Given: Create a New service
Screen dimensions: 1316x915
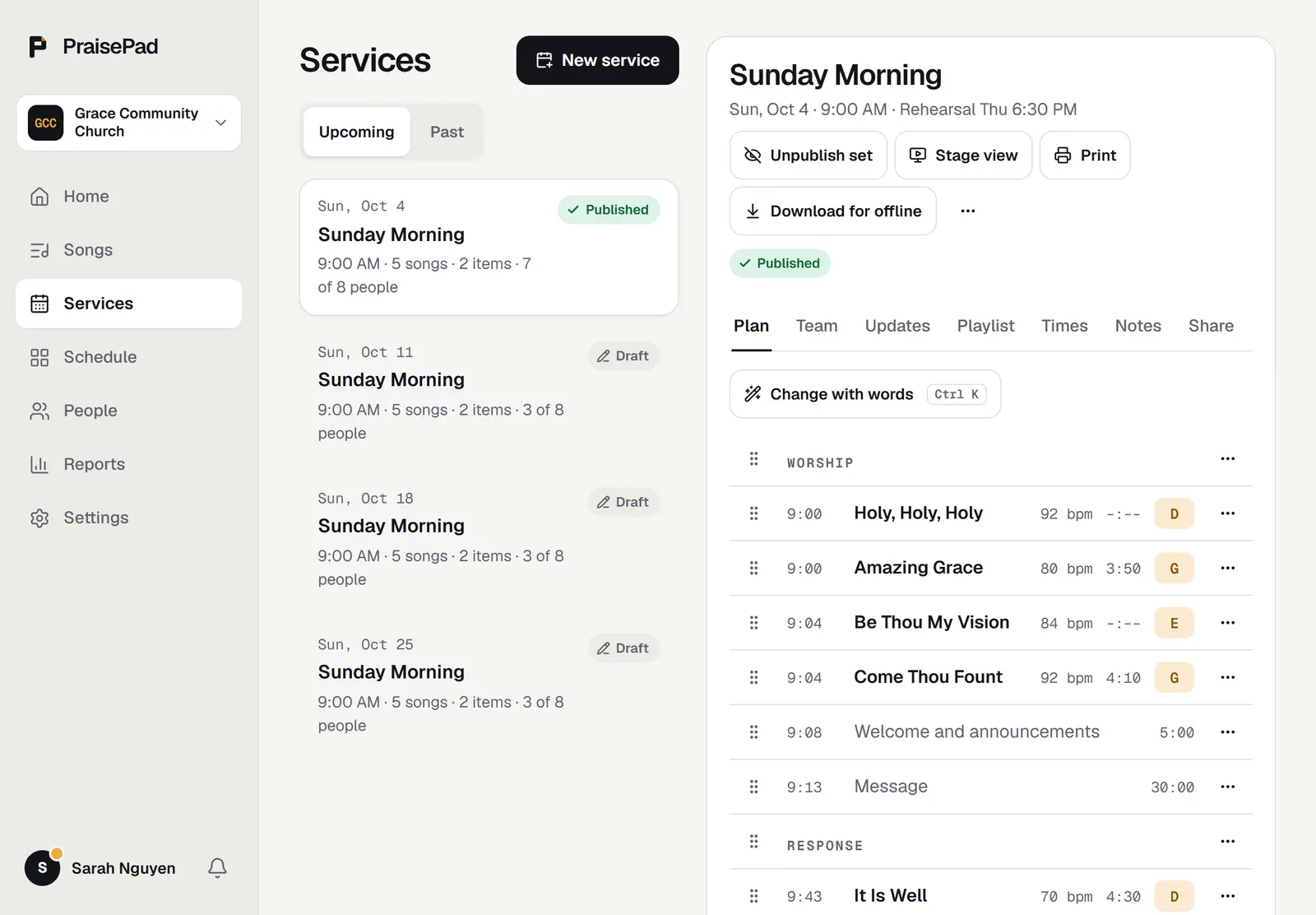Looking at the screenshot, I should click(597, 60).
